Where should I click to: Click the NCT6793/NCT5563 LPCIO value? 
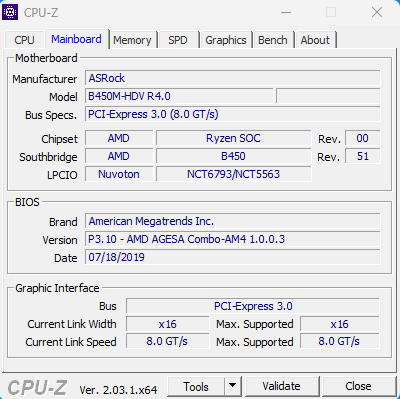[233, 174]
